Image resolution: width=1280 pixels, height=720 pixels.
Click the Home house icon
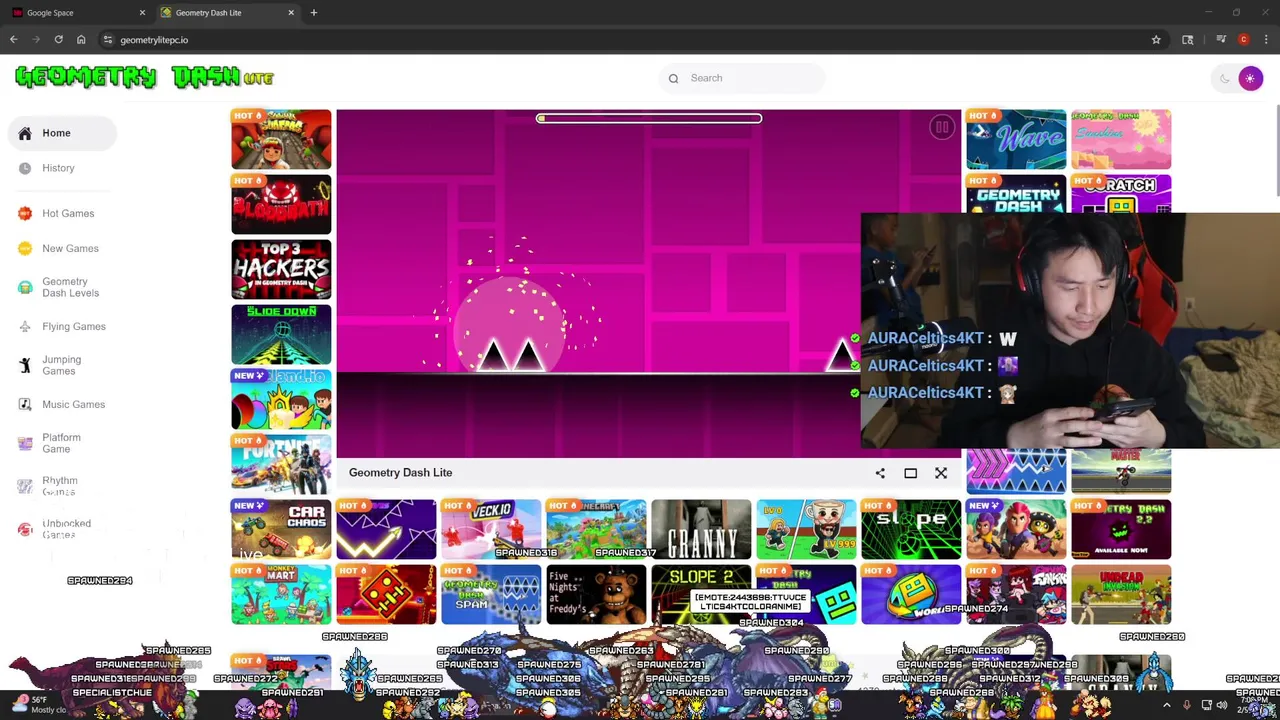coord(25,133)
